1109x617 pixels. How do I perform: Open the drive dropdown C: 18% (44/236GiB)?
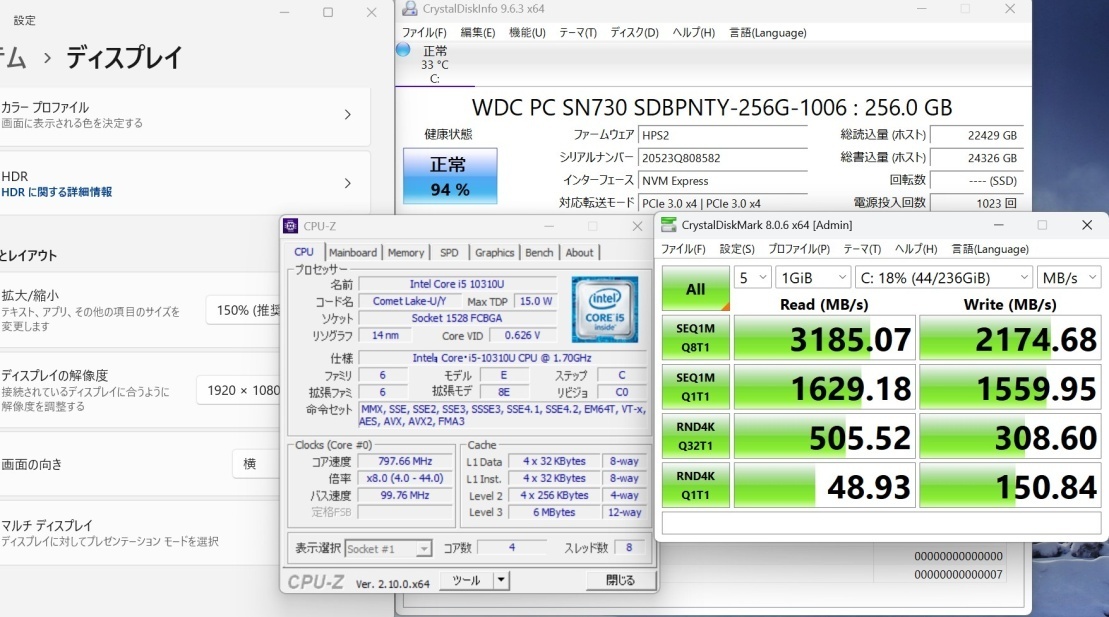(x=943, y=278)
